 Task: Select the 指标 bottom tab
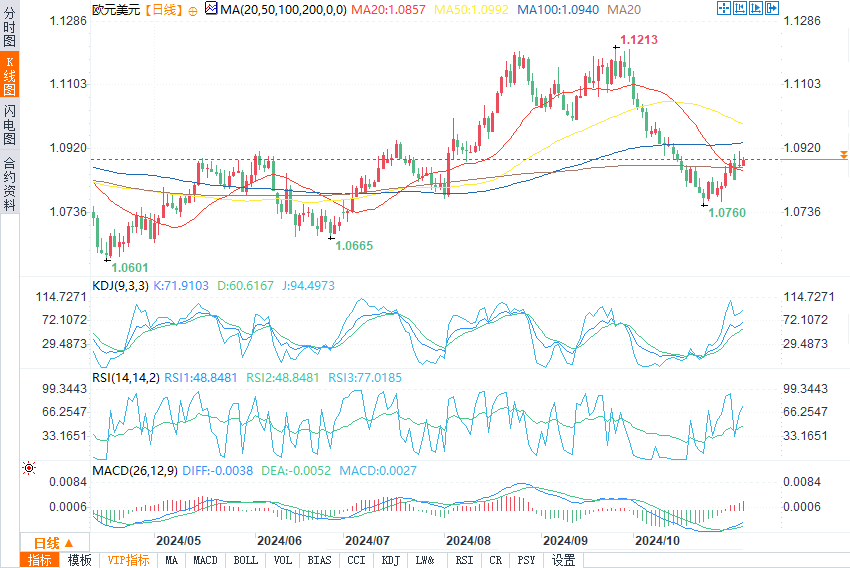pyautogui.click(x=40, y=560)
